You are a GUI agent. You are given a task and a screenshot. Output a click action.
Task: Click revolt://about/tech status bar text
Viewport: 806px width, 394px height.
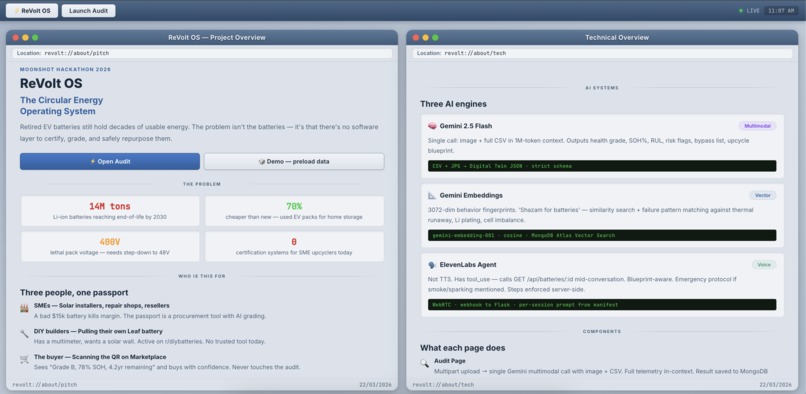click(443, 385)
